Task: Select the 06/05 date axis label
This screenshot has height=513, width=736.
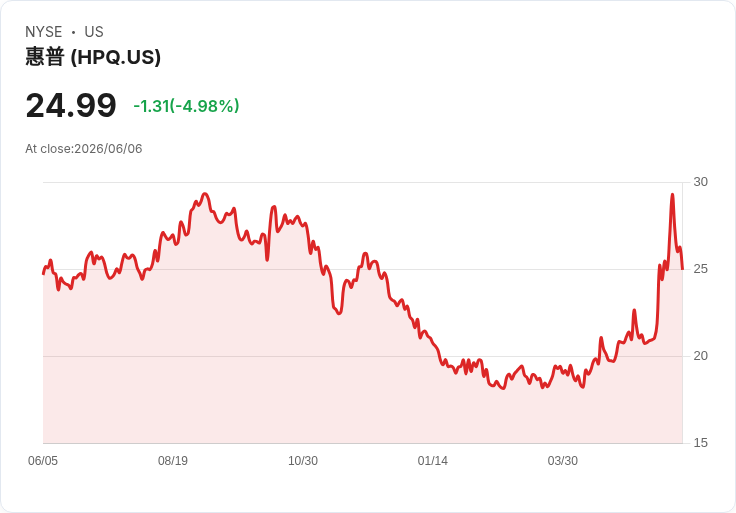Action: tap(43, 460)
